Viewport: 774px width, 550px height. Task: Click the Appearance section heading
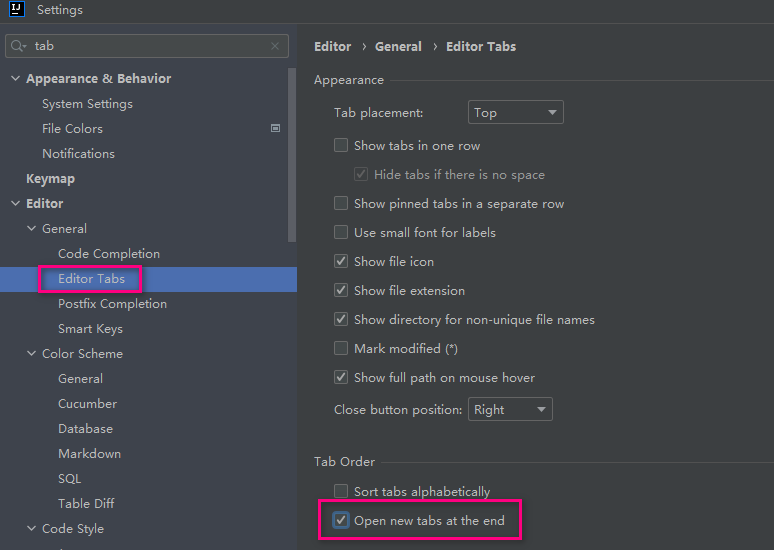[349, 80]
